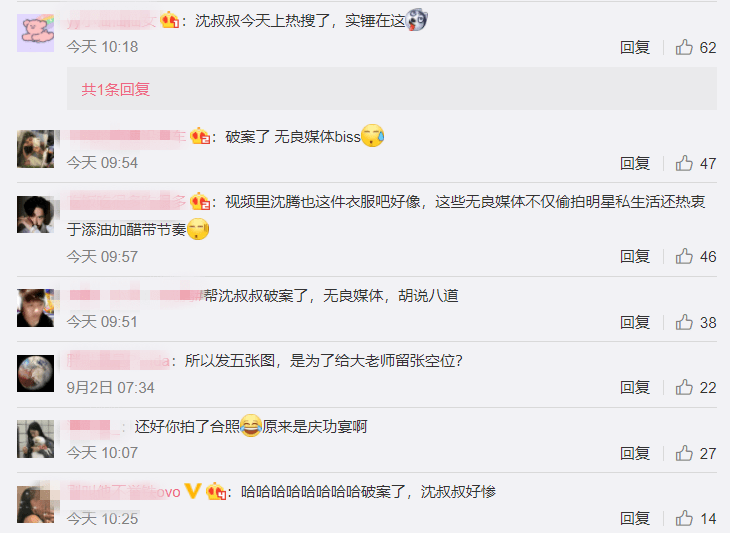Open the pink bear avatar profile
Viewport: 730px width, 533px height.
[x=35, y=33]
